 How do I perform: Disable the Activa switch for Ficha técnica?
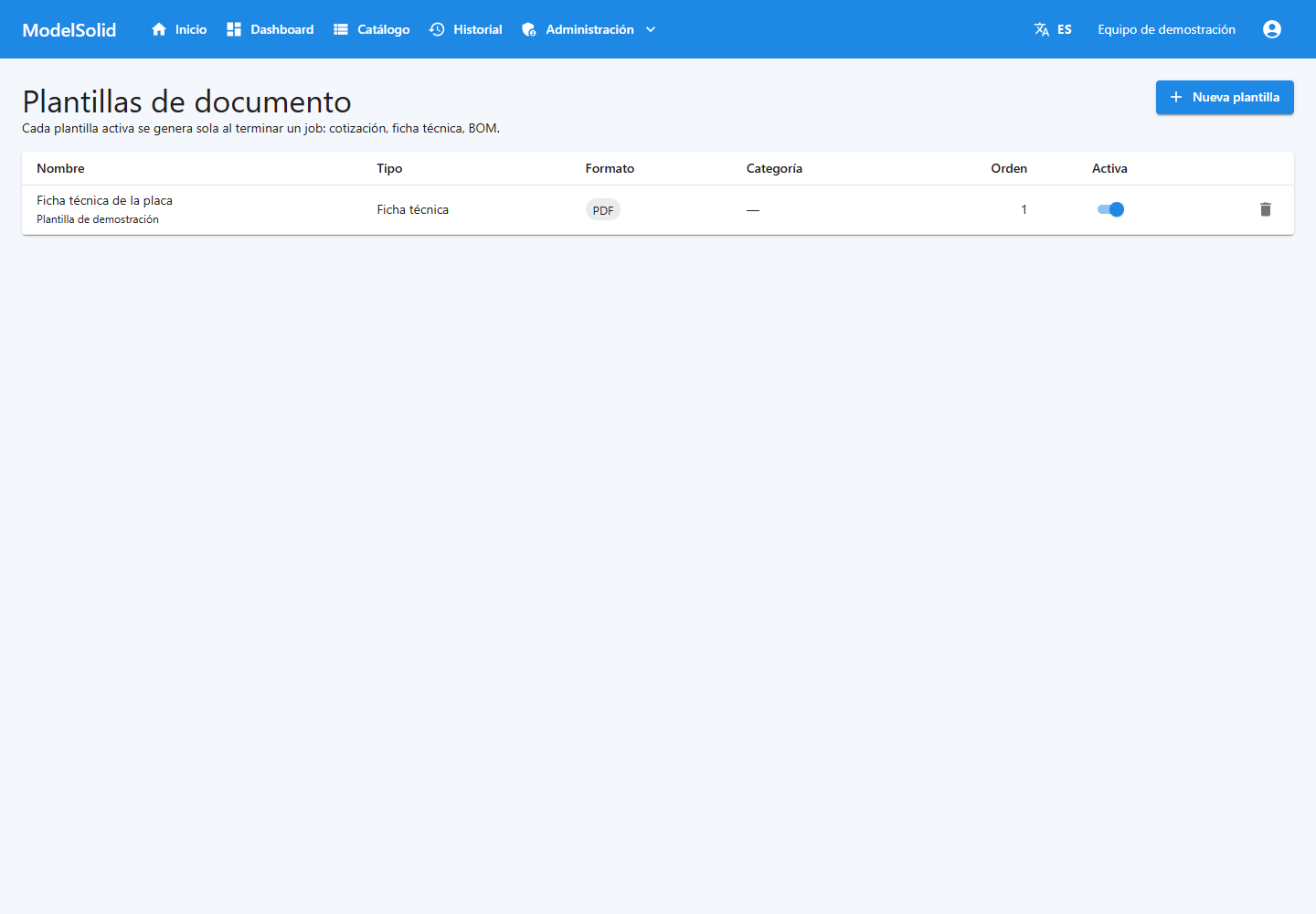click(x=1110, y=209)
